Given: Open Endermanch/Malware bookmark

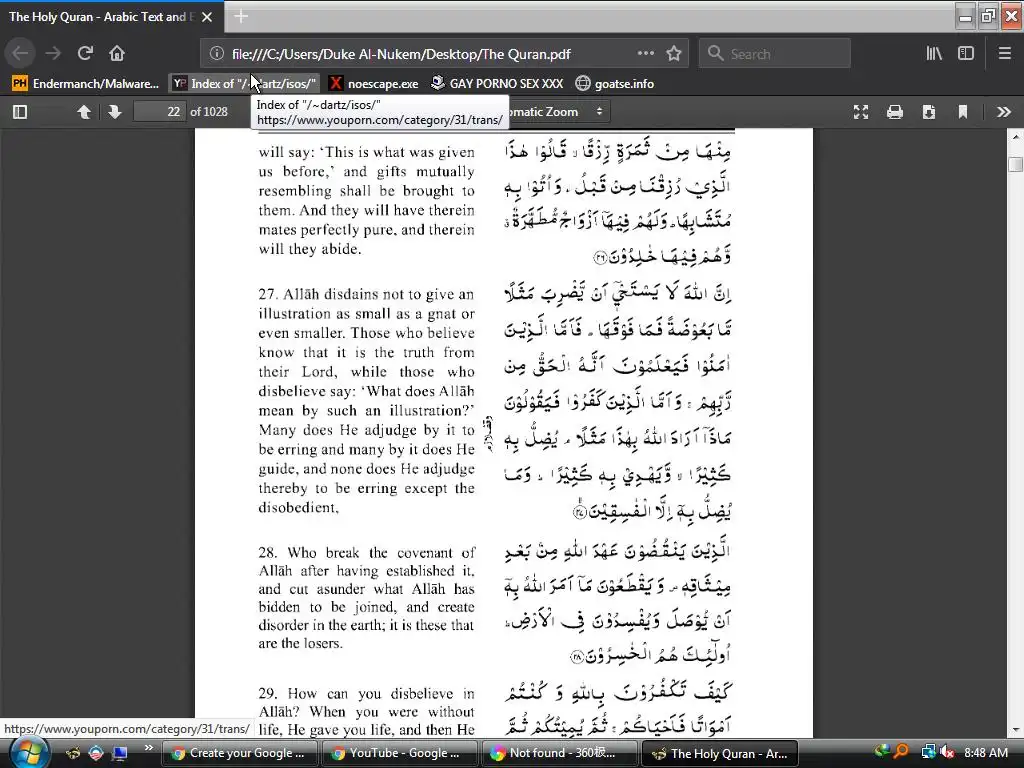Looking at the screenshot, I should tap(86, 84).
